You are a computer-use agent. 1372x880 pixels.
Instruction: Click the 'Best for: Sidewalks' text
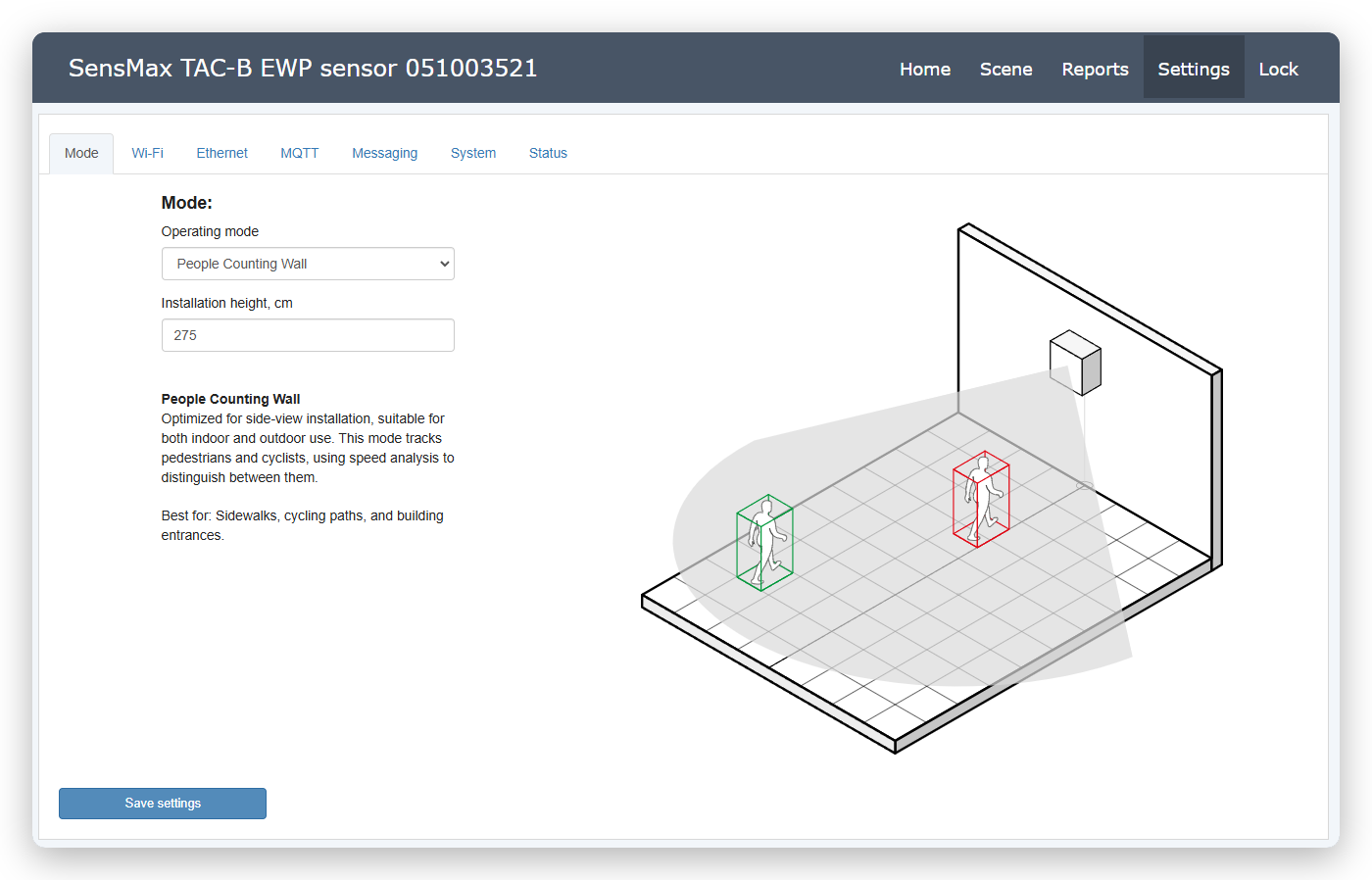click(x=302, y=525)
